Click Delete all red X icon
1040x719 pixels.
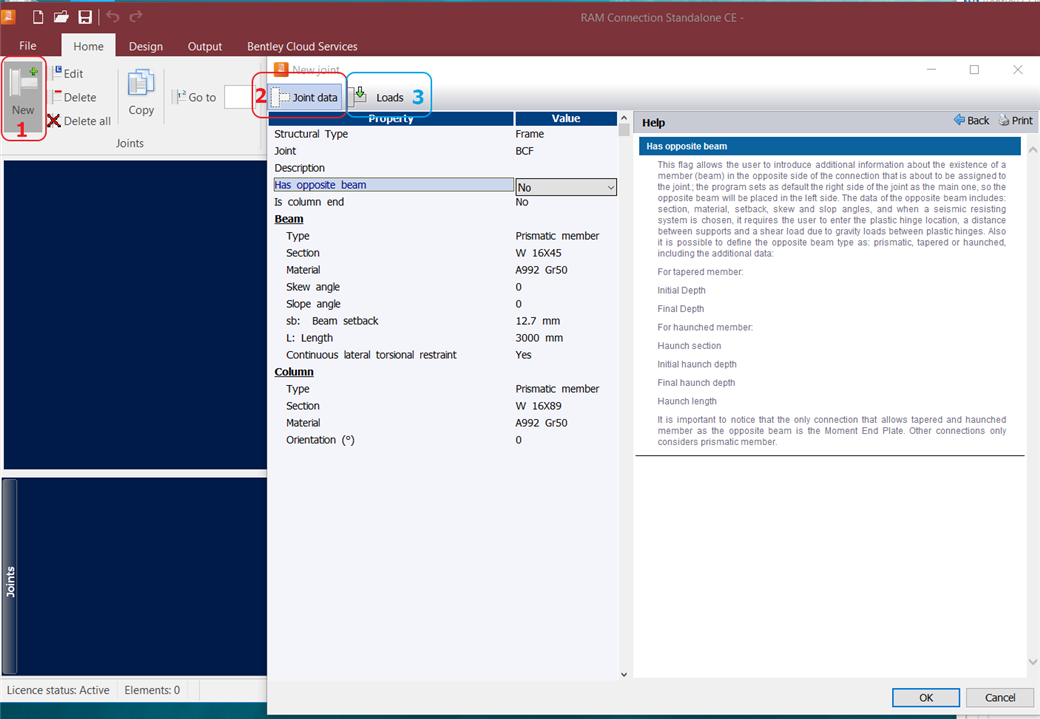point(54,121)
